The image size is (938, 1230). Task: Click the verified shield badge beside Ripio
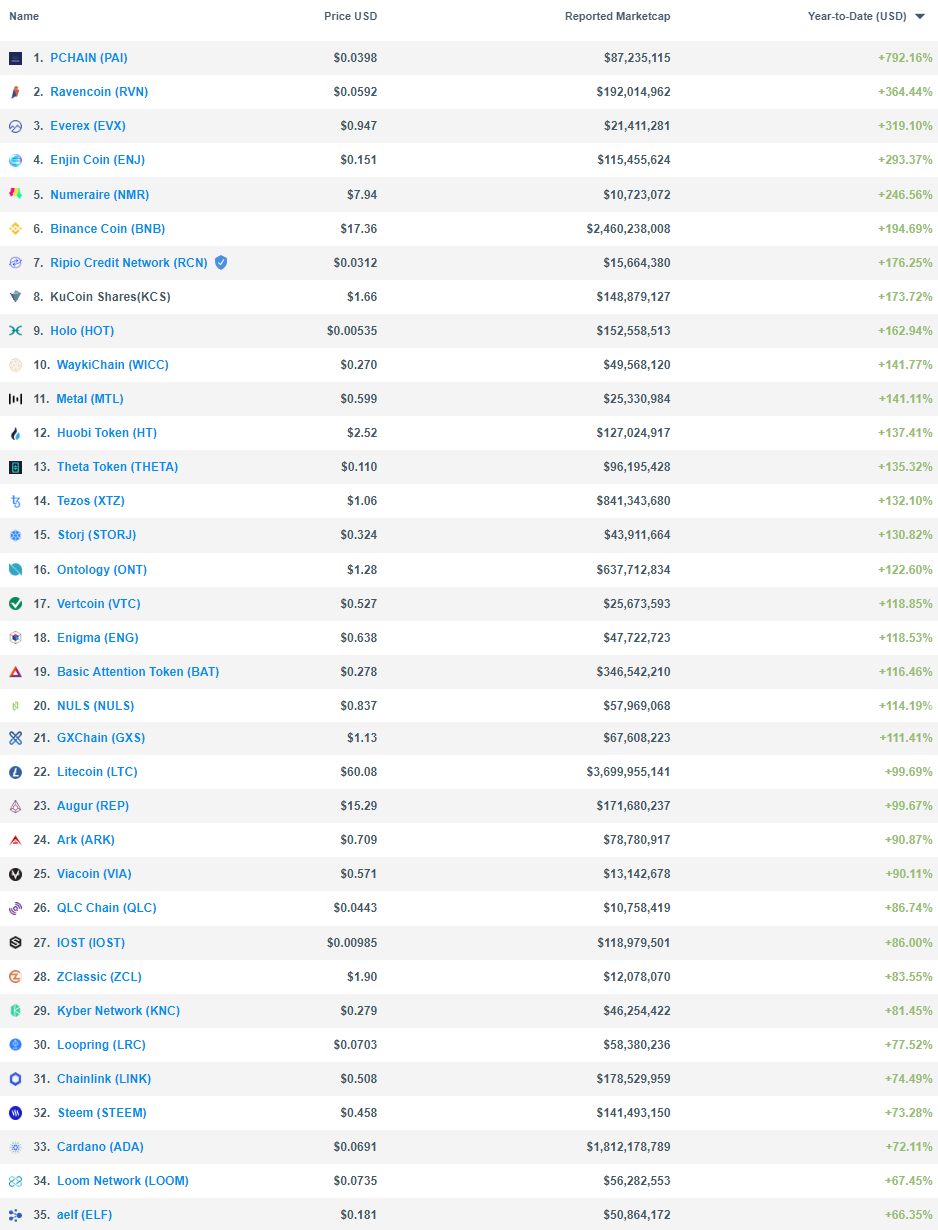pyautogui.click(x=221, y=262)
